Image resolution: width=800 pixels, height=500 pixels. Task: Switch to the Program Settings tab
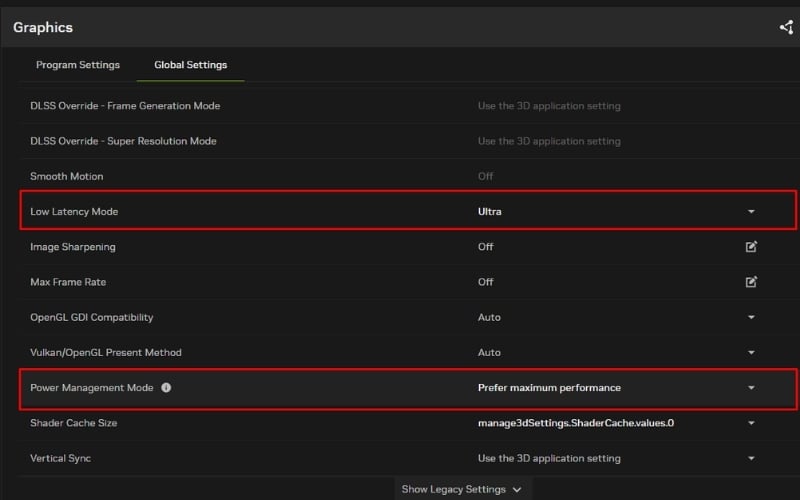pyautogui.click(x=78, y=65)
